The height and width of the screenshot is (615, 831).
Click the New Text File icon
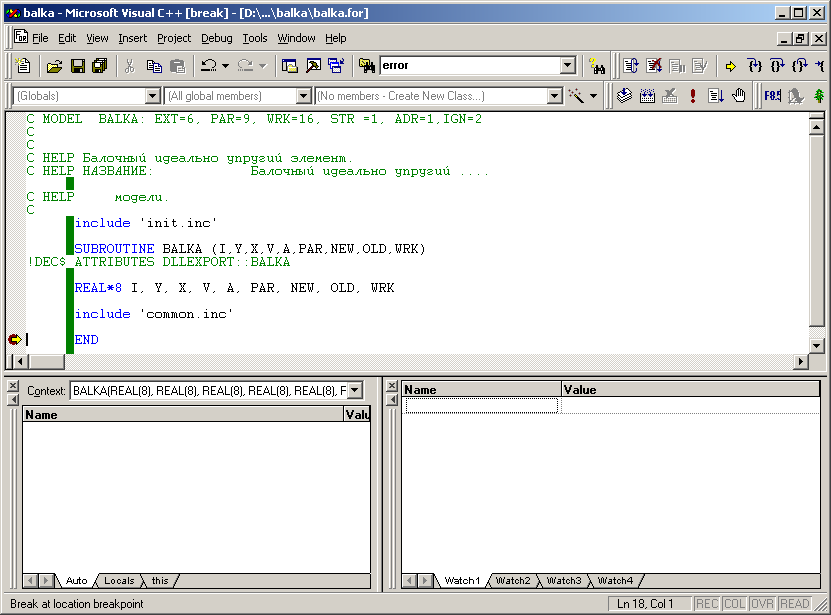coord(24,66)
